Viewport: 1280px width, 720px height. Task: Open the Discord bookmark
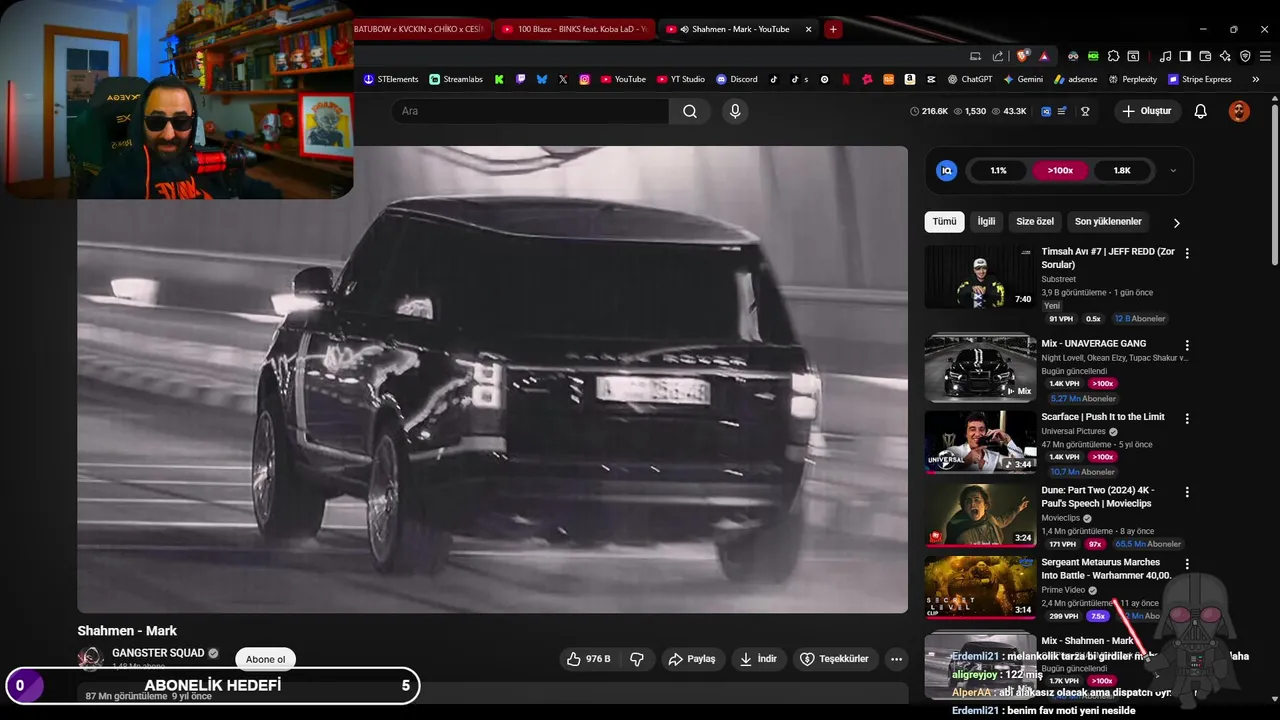737,79
